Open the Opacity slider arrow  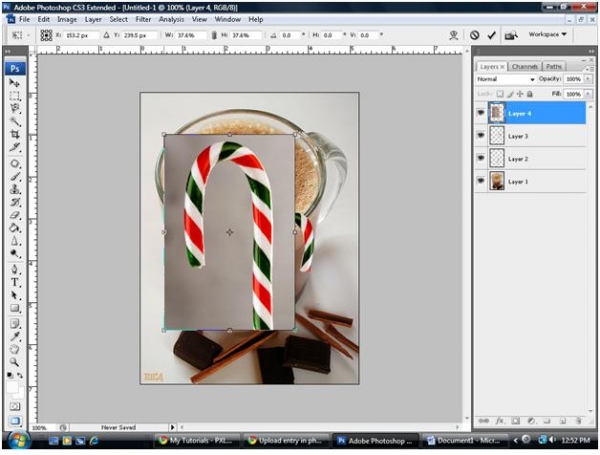[x=588, y=79]
